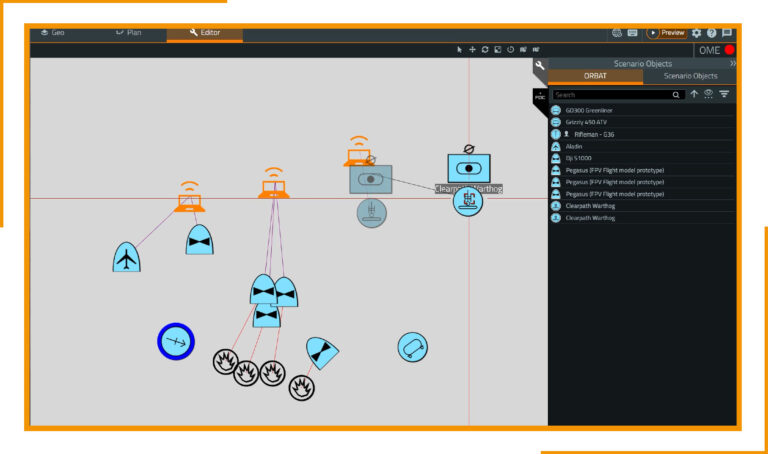Toggle the red OME record indicator
Image resolution: width=768 pixels, height=454 pixels.
729,50
